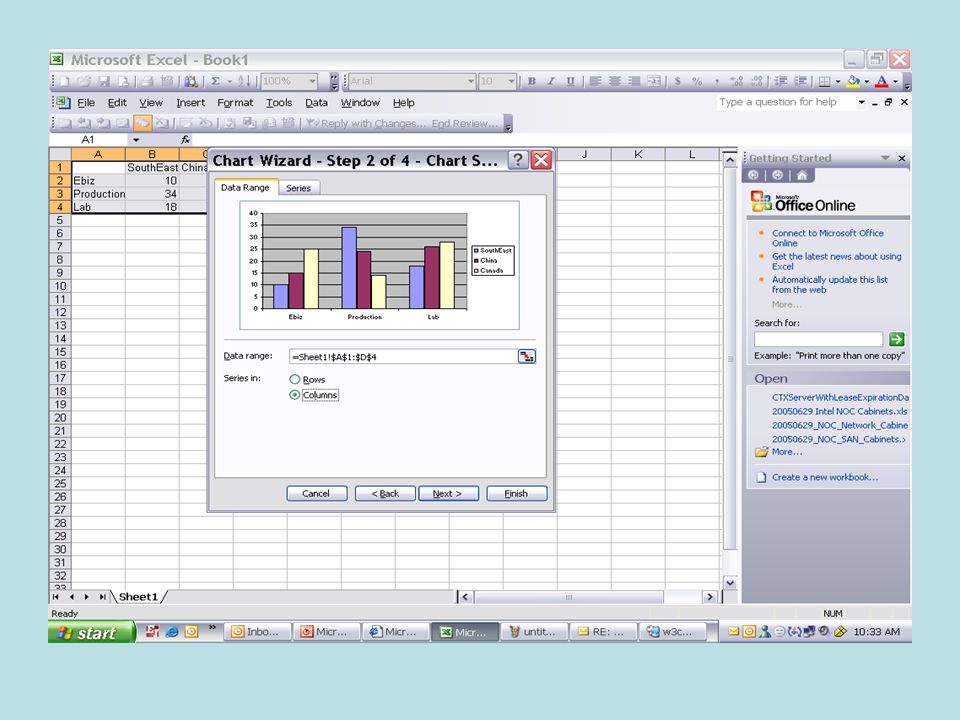
Task: Open the File menu
Action: tap(86, 103)
